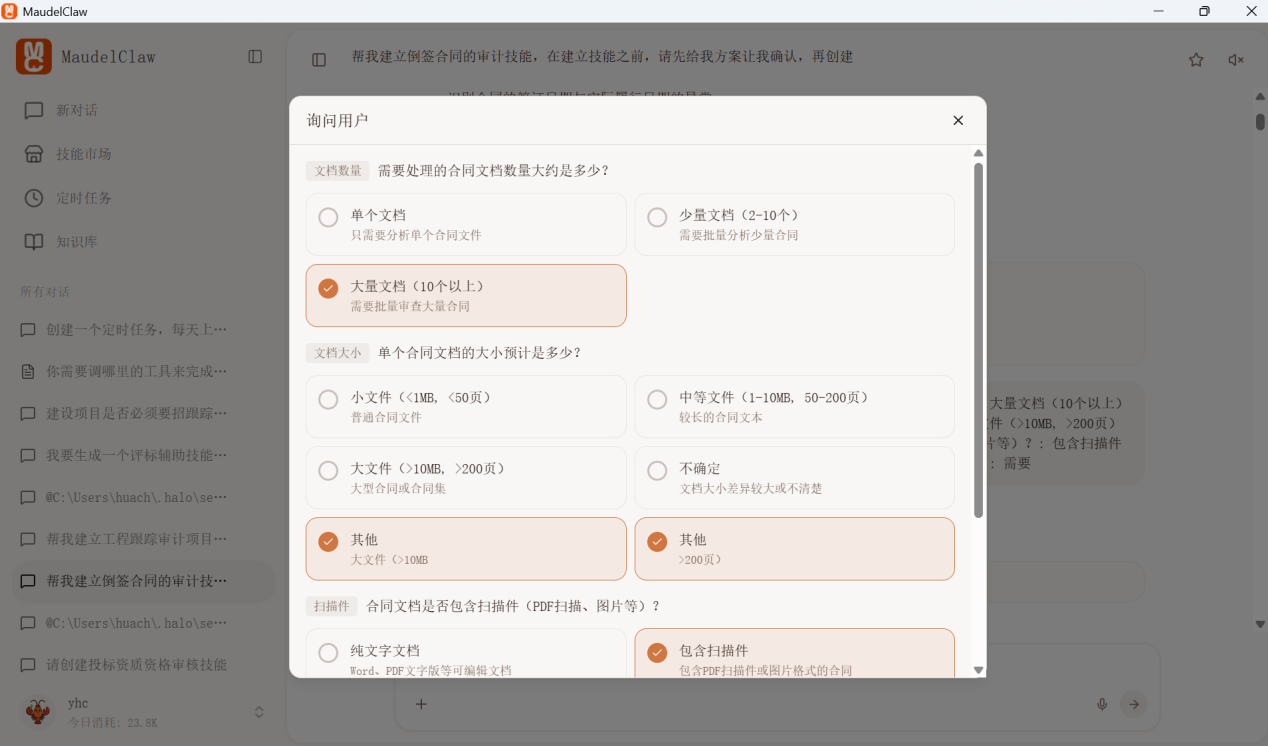
Task: Open 技能市场 in the sidebar
Action: pyautogui.click(x=83, y=154)
